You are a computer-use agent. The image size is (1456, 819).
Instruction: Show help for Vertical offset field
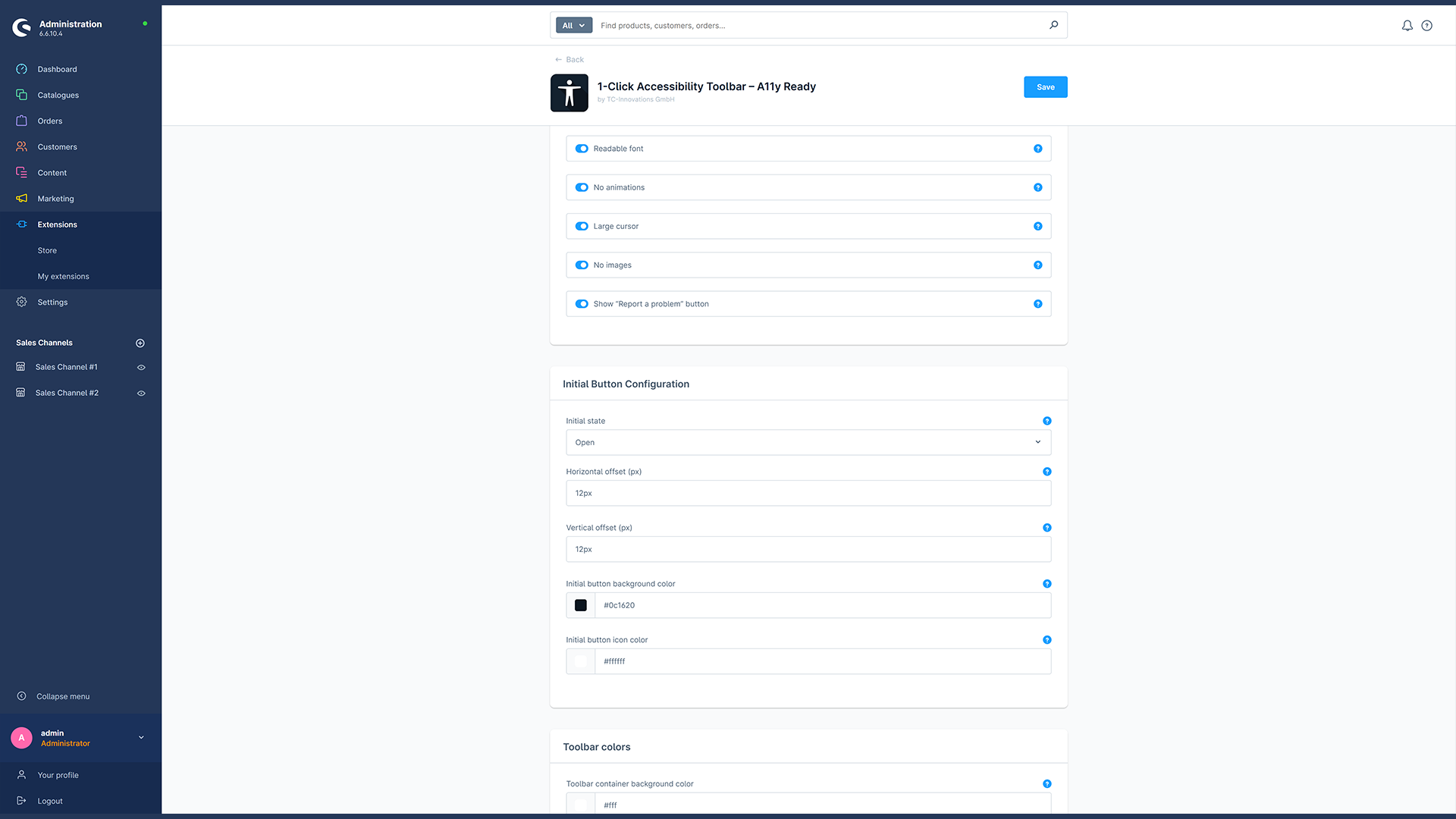point(1046,528)
